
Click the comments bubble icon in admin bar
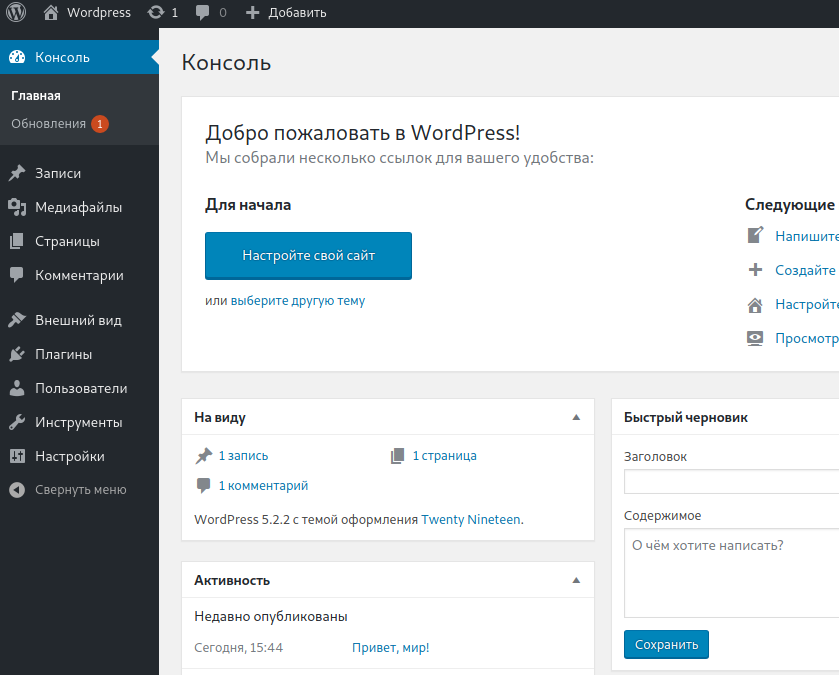pyautogui.click(x=202, y=12)
